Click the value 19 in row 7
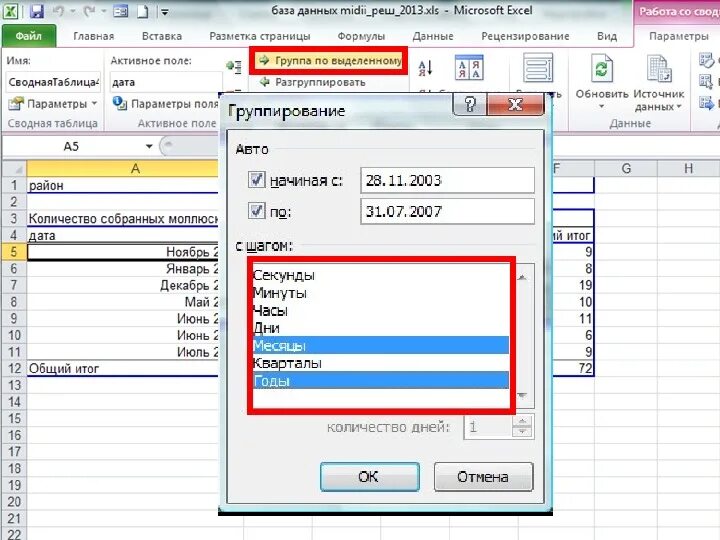Screen dimensions: 720x540 [574, 285]
